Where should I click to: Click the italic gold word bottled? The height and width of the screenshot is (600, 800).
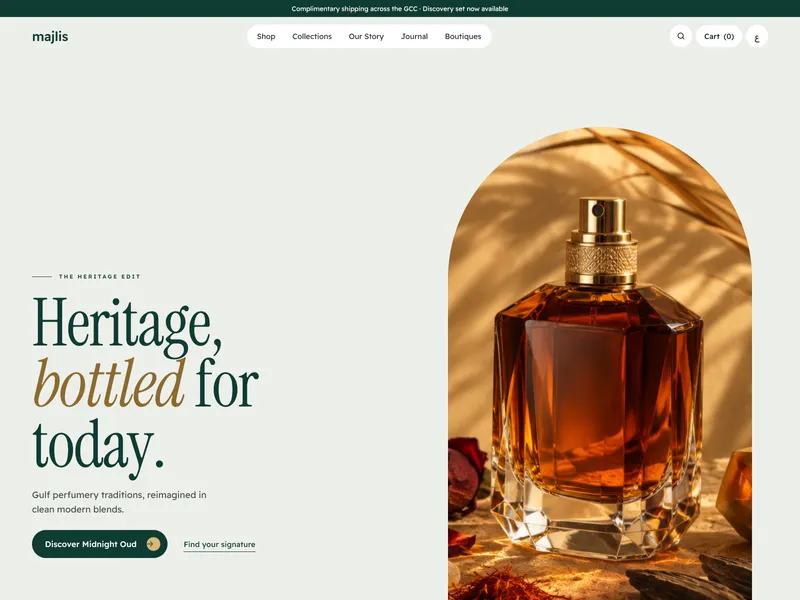[109, 384]
